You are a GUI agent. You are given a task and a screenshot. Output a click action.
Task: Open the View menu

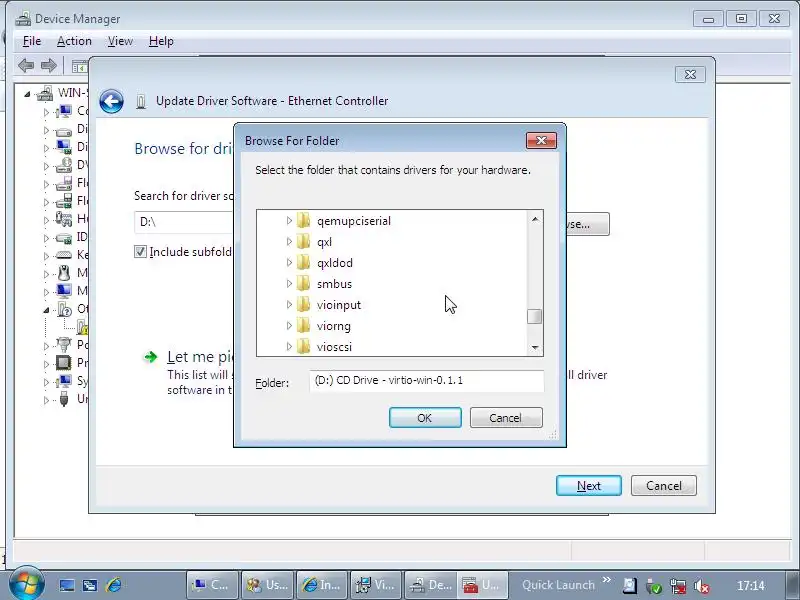point(120,41)
